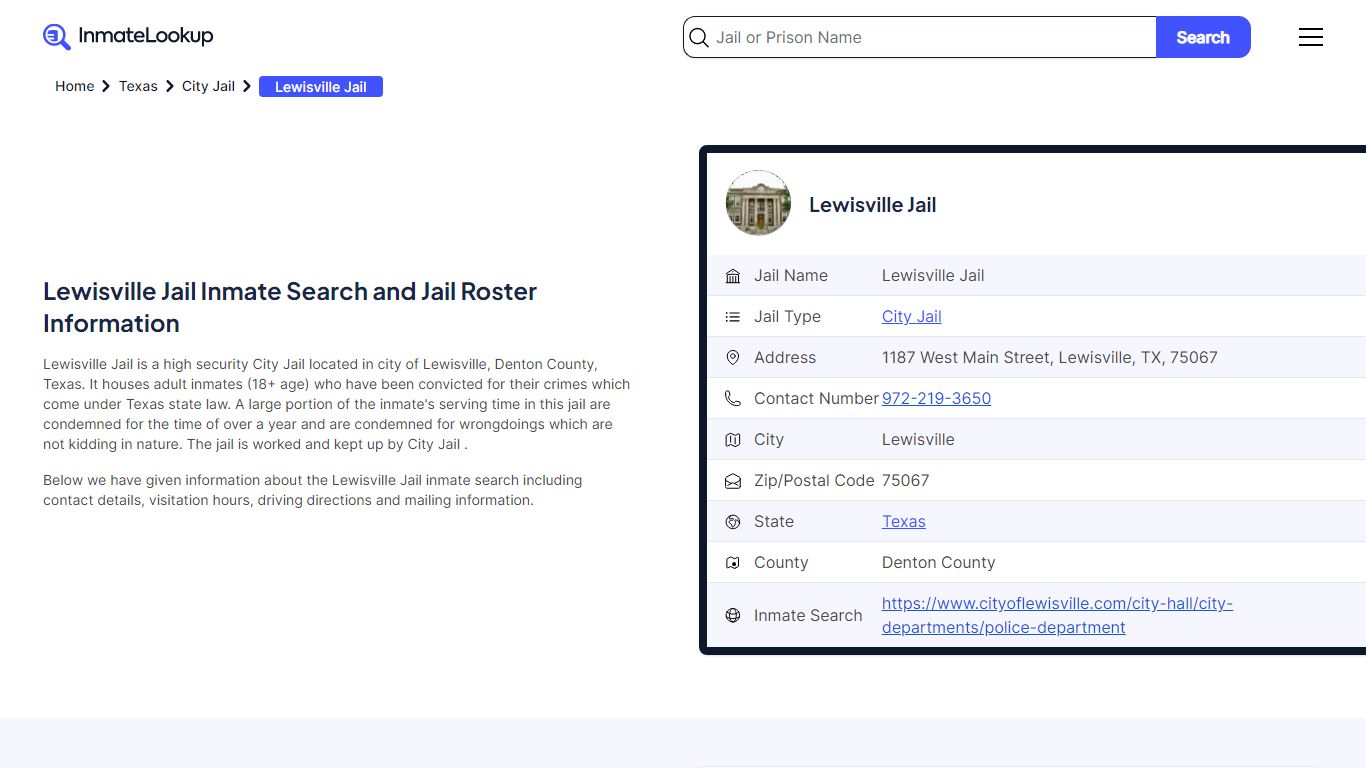Click the blue Search button
1366x768 pixels.
[1203, 37]
